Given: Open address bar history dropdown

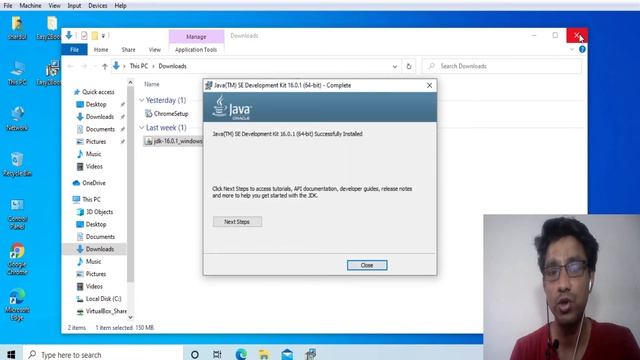Looking at the screenshot, I should click(x=395, y=66).
